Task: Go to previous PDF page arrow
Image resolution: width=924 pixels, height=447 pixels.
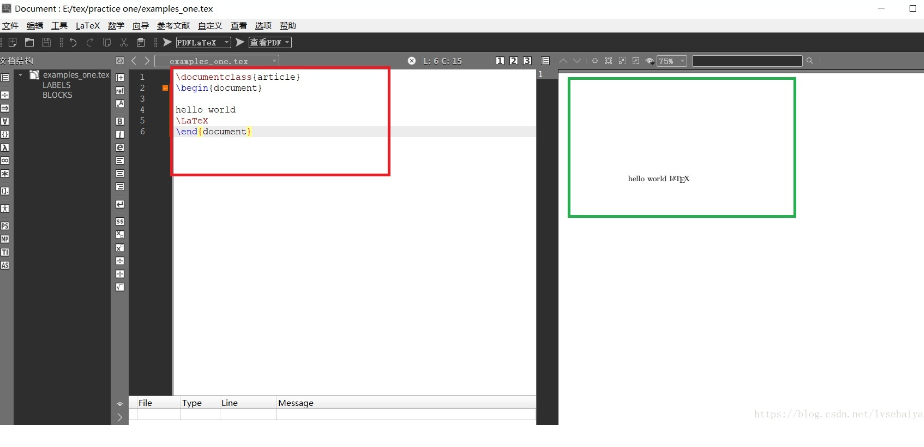Action: [563, 61]
